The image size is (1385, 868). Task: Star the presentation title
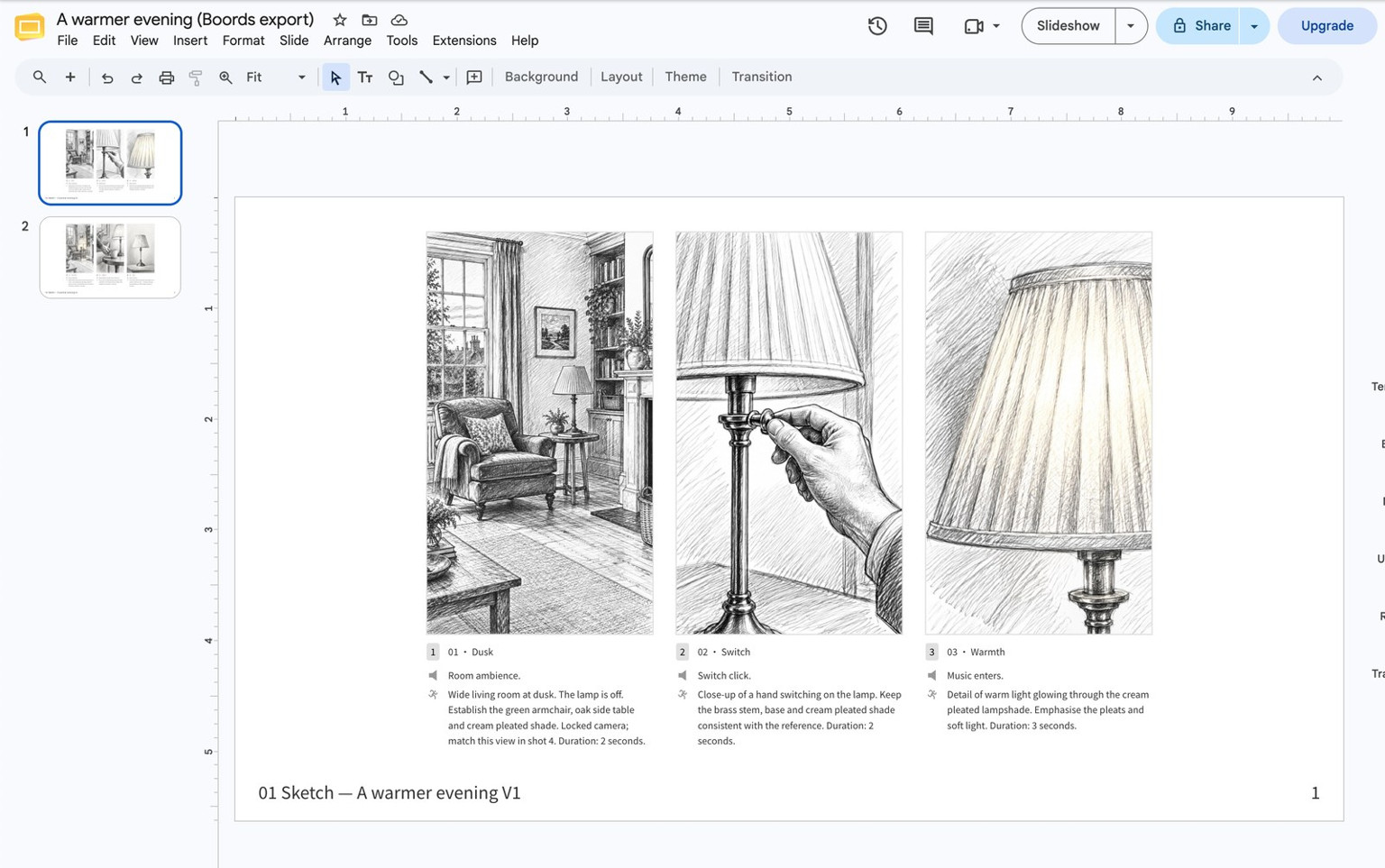click(340, 20)
